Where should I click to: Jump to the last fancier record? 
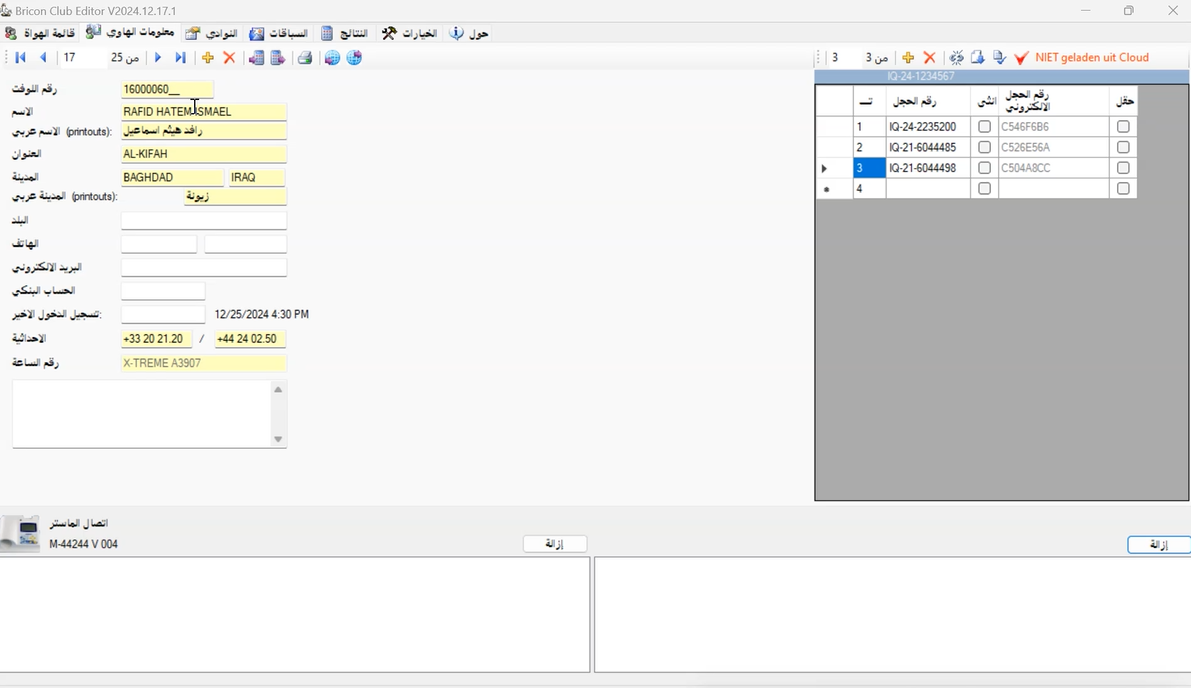point(181,58)
